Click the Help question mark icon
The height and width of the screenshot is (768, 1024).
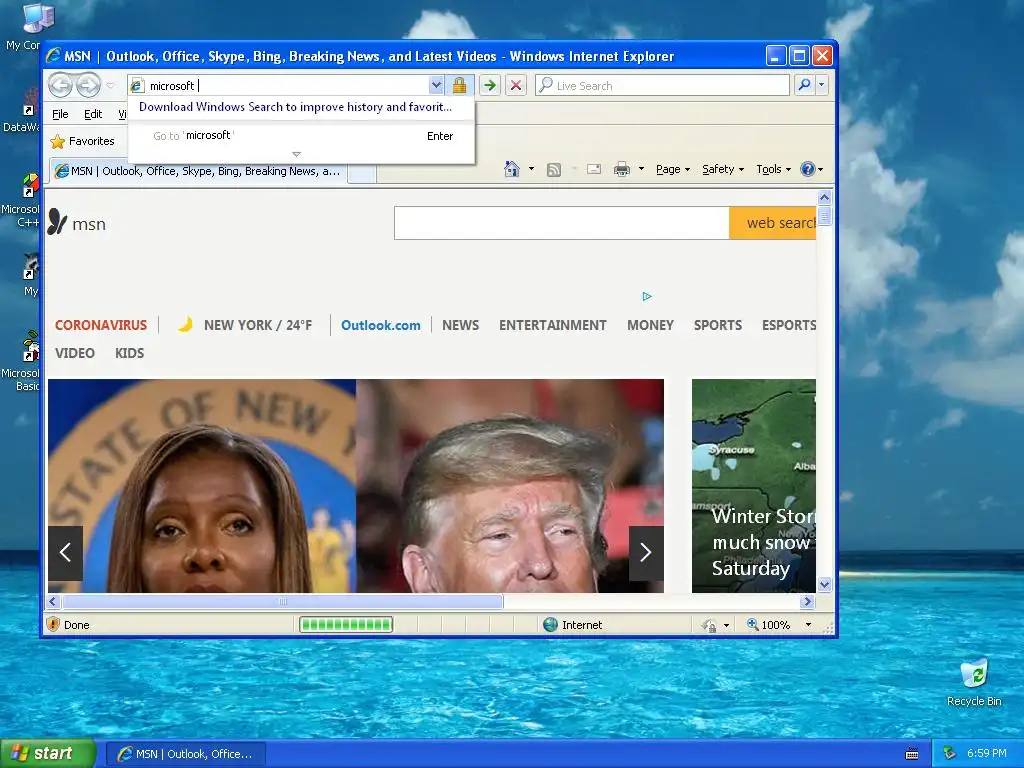pyautogui.click(x=808, y=169)
